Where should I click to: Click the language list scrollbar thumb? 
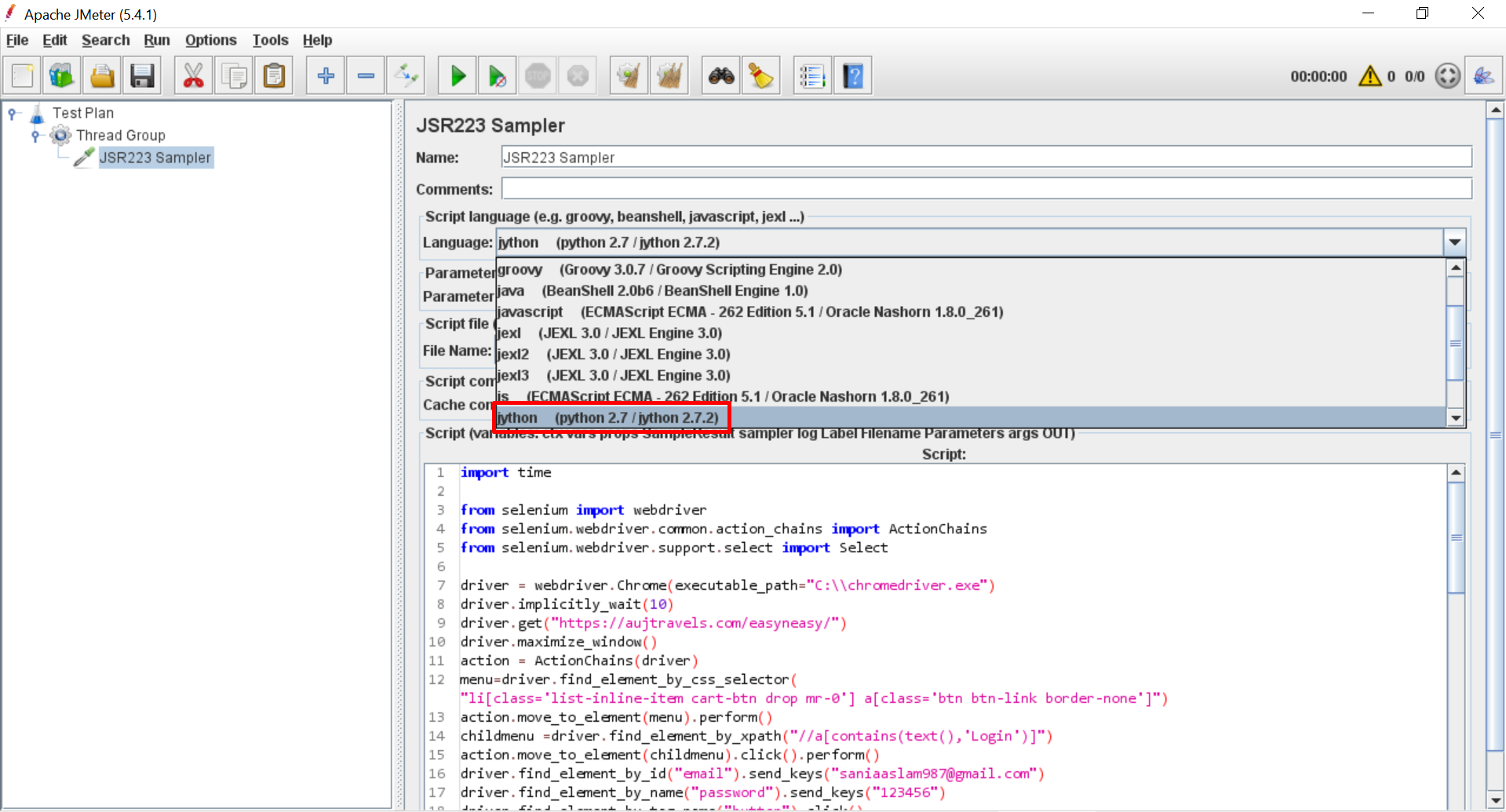(x=1456, y=343)
